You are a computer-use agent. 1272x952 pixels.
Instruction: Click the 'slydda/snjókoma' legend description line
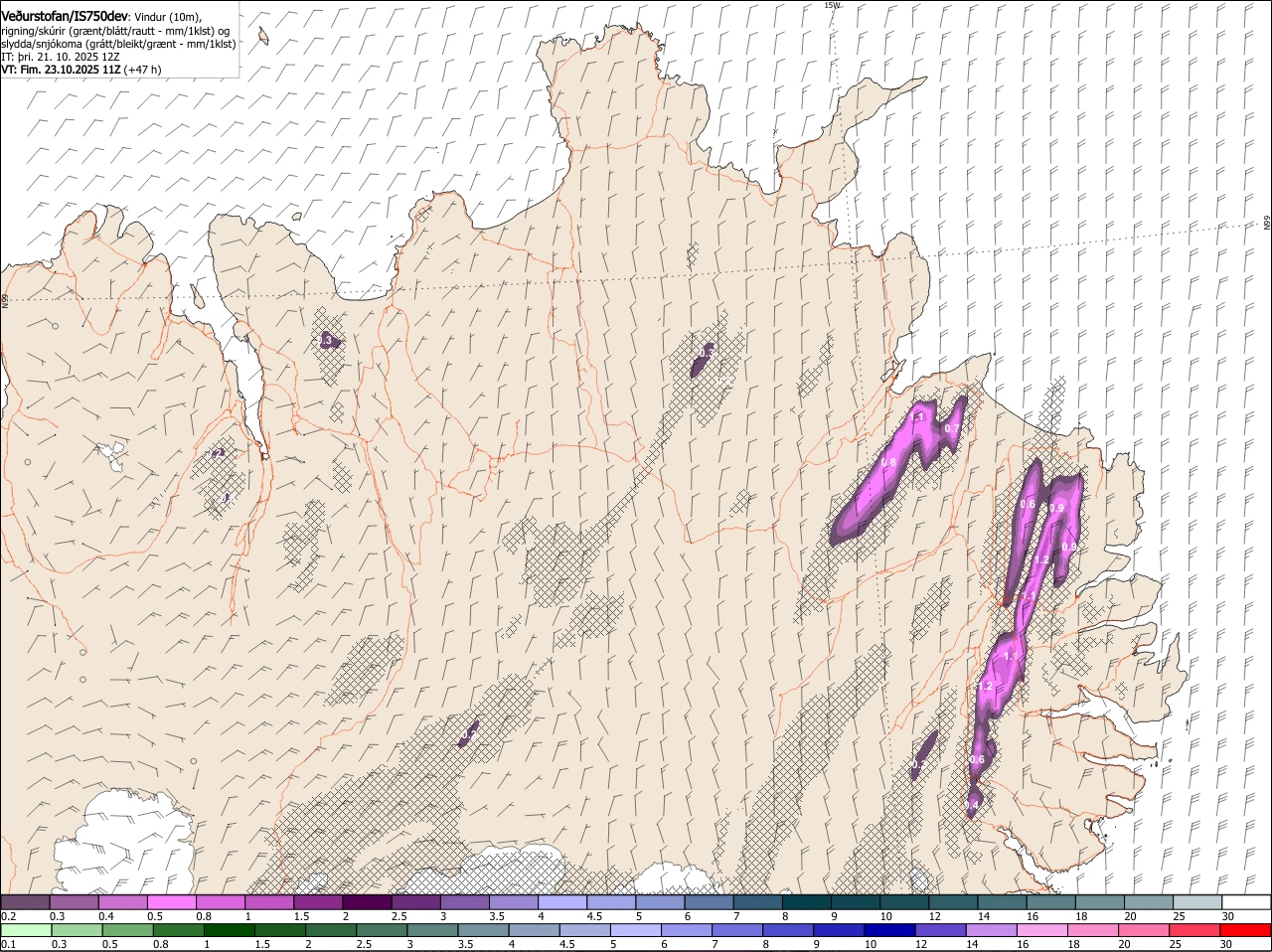pos(118,44)
